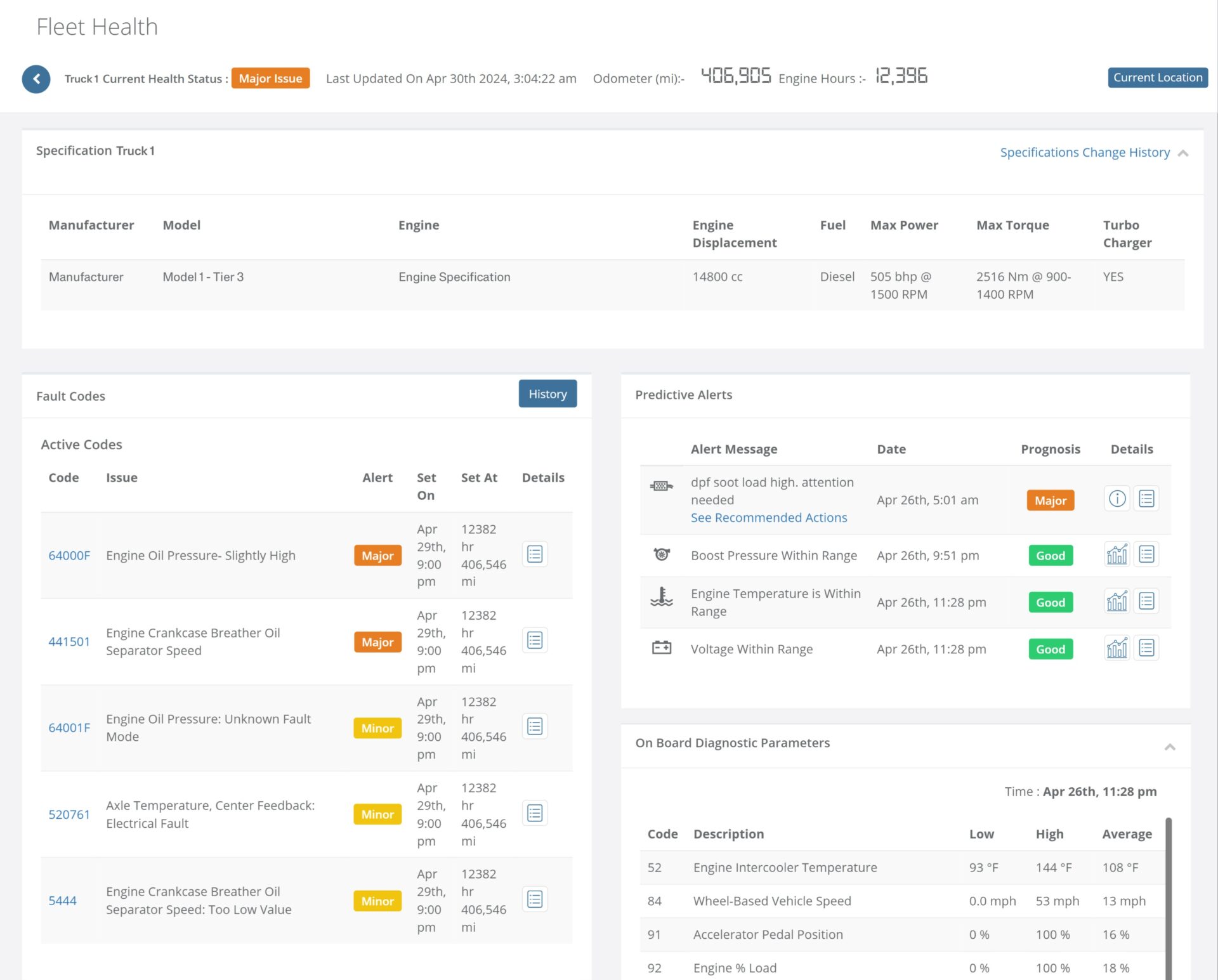Click info icon for dpf soot alert

1116,499
